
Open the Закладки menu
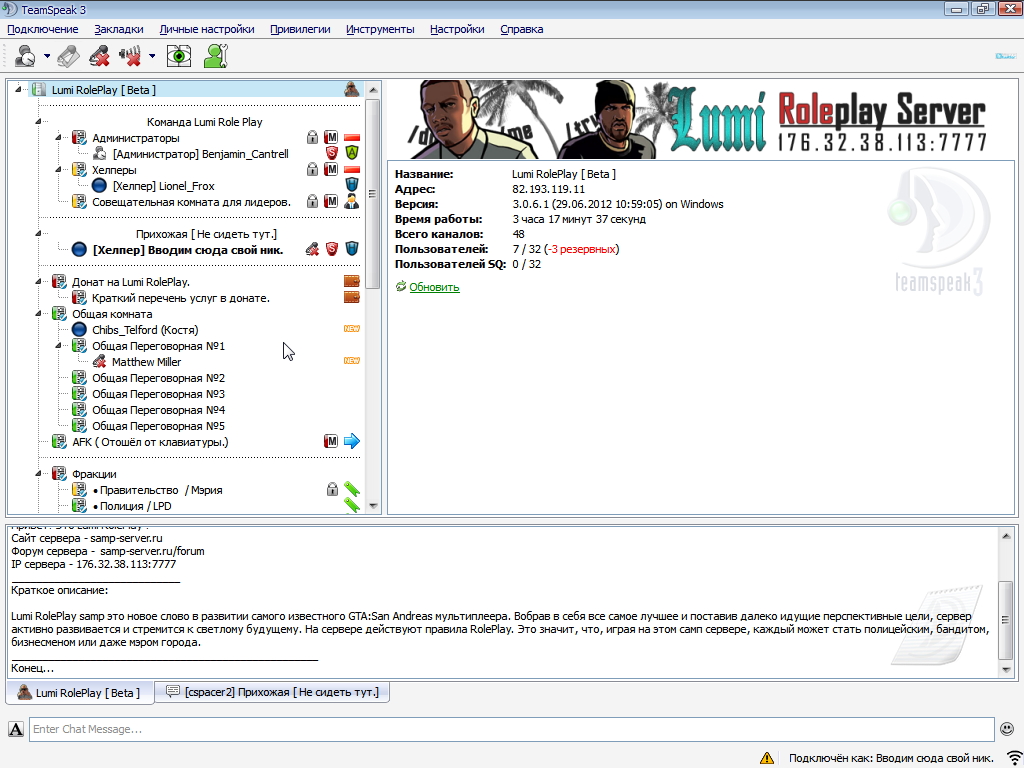pyautogui.click(x=119, y=29)
